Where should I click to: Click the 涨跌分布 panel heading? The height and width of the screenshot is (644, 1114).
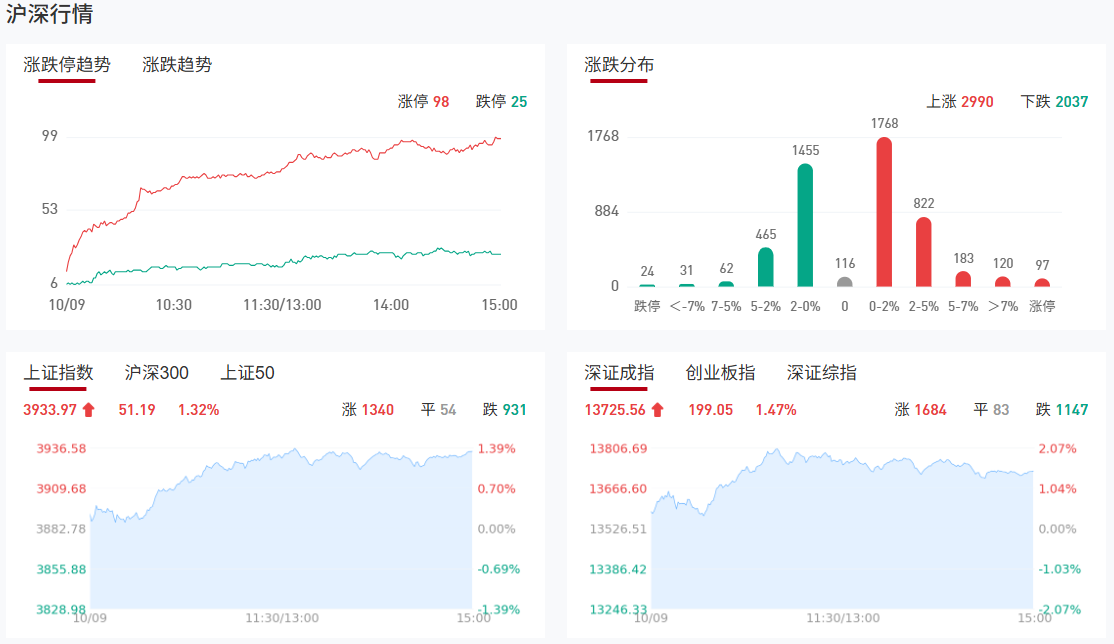pyautogui.click(x=619, y=65)
